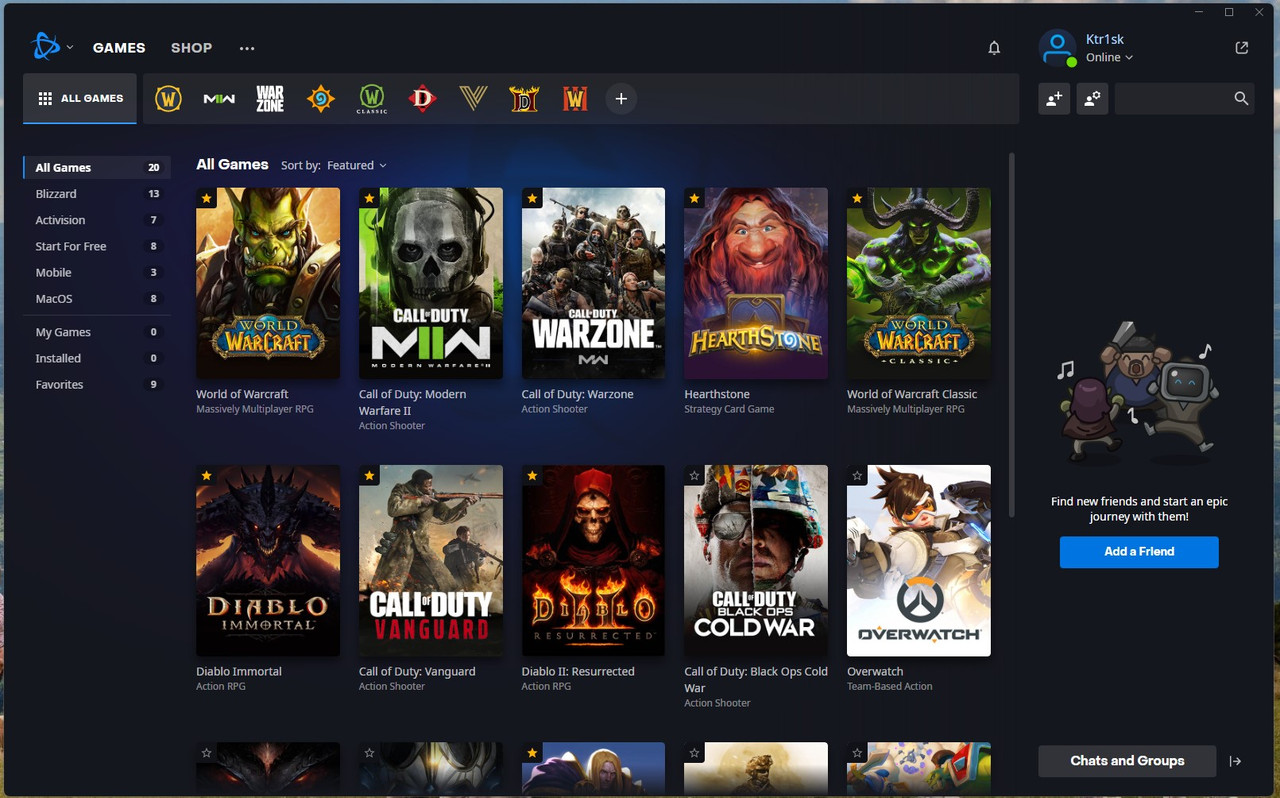The height and width of the screenshot is (798, 1280).
Task: Open Chats and Groups
Action: [1127, 761]
